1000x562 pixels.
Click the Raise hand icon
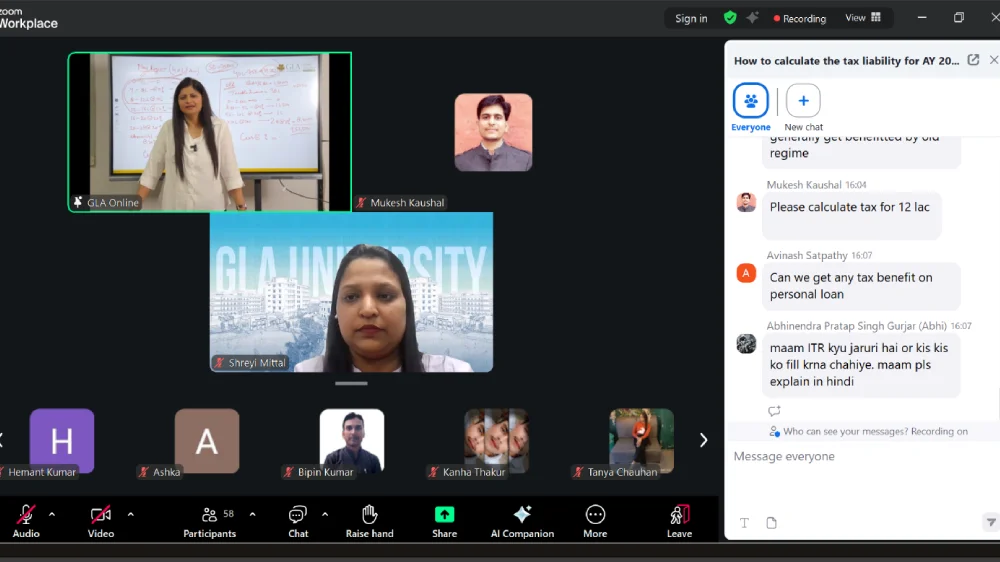(369, 515)
